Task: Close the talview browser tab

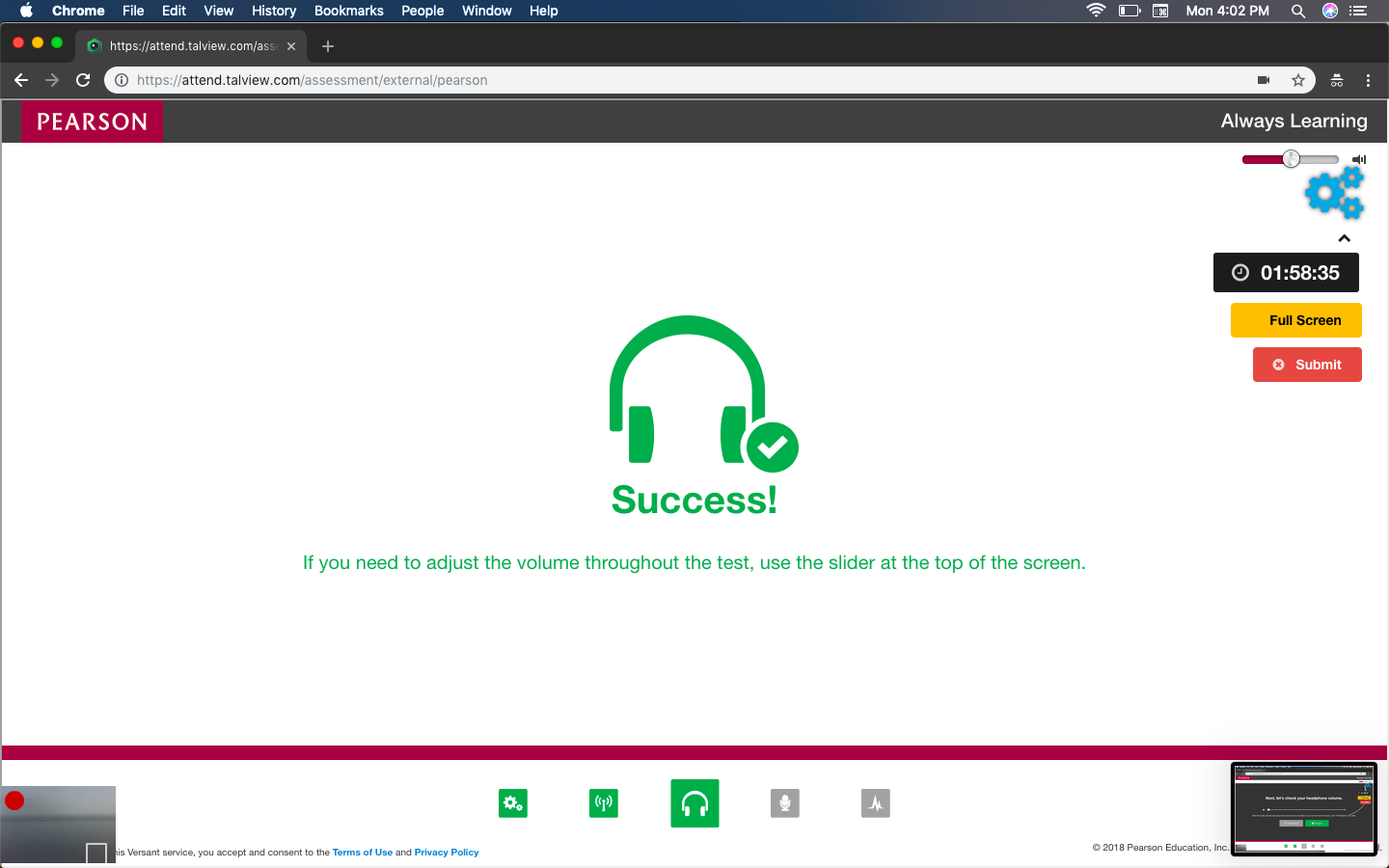Action: [291, 46]
